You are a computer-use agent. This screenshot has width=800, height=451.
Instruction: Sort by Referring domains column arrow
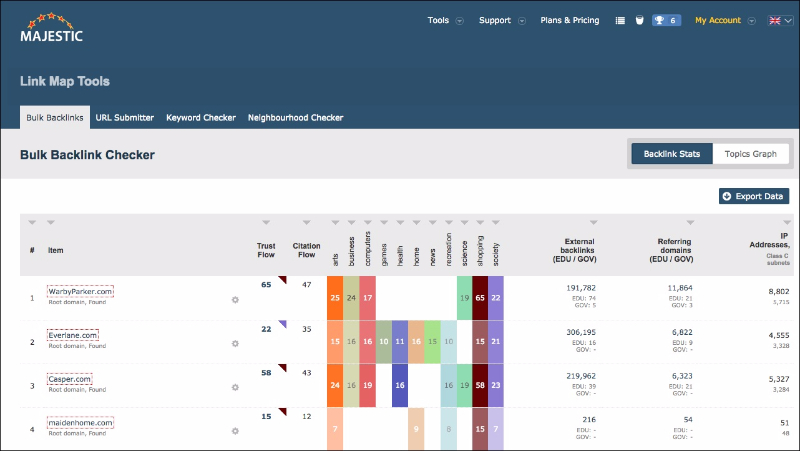tap(690, 222)
